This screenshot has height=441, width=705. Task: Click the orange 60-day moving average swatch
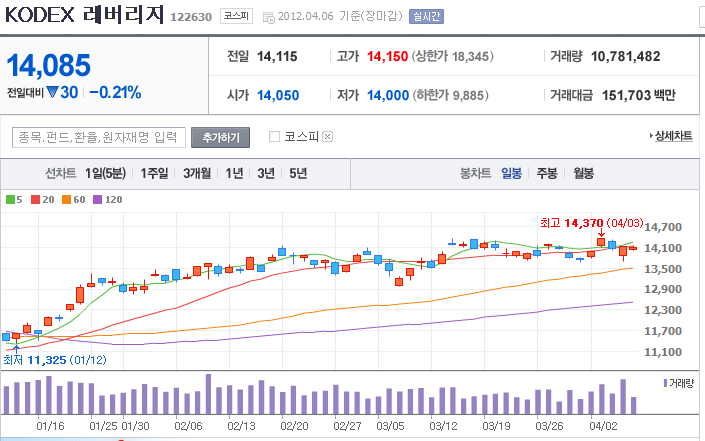point(67,199)
